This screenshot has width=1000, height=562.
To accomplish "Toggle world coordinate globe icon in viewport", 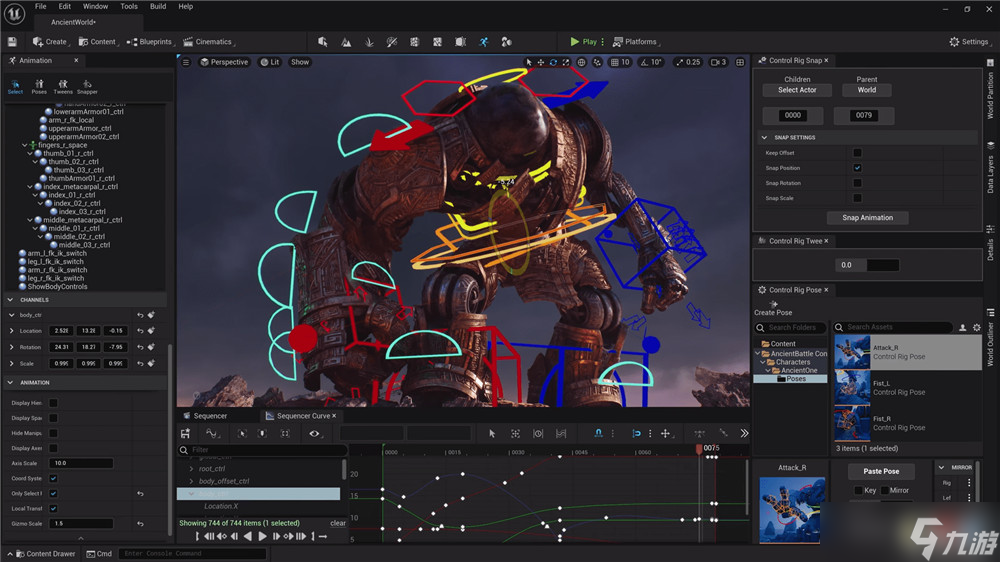I will (582, 62).
